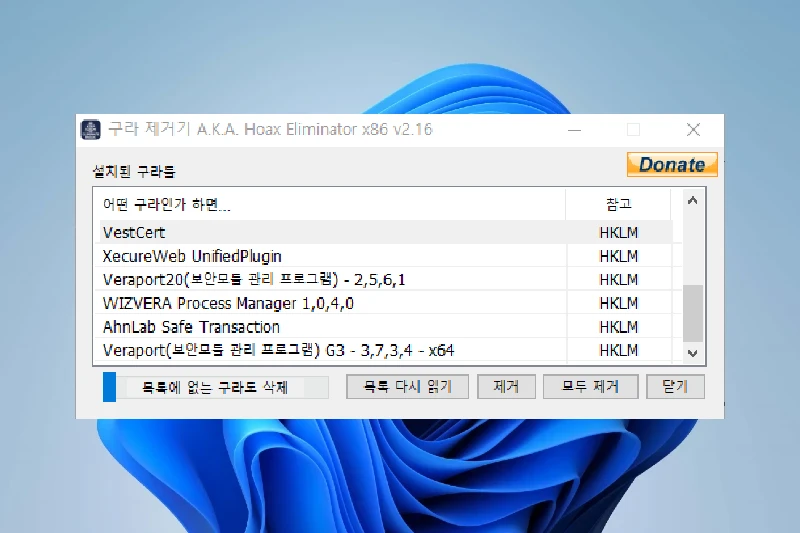Click the Hoax Eliminator app icon in title bar
800x533 pixels.
click(x=91, y=130)
